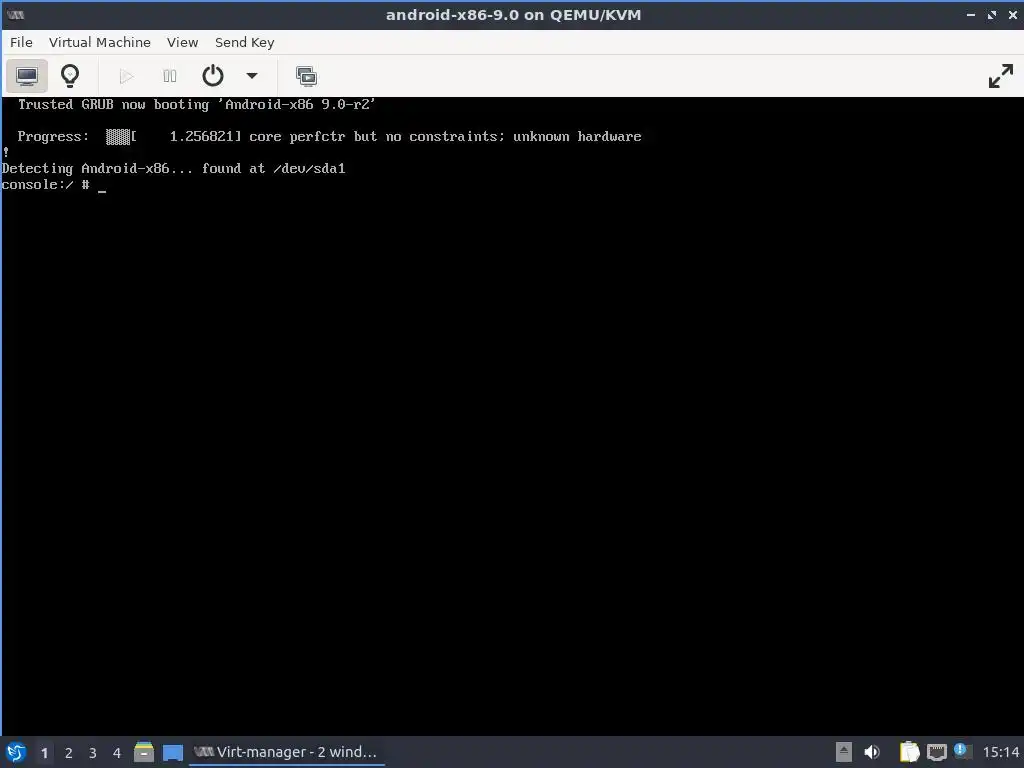The width and height of the screenshot is (1024, 768).
Task: Open the volume control tray icon
Action: 872,752
